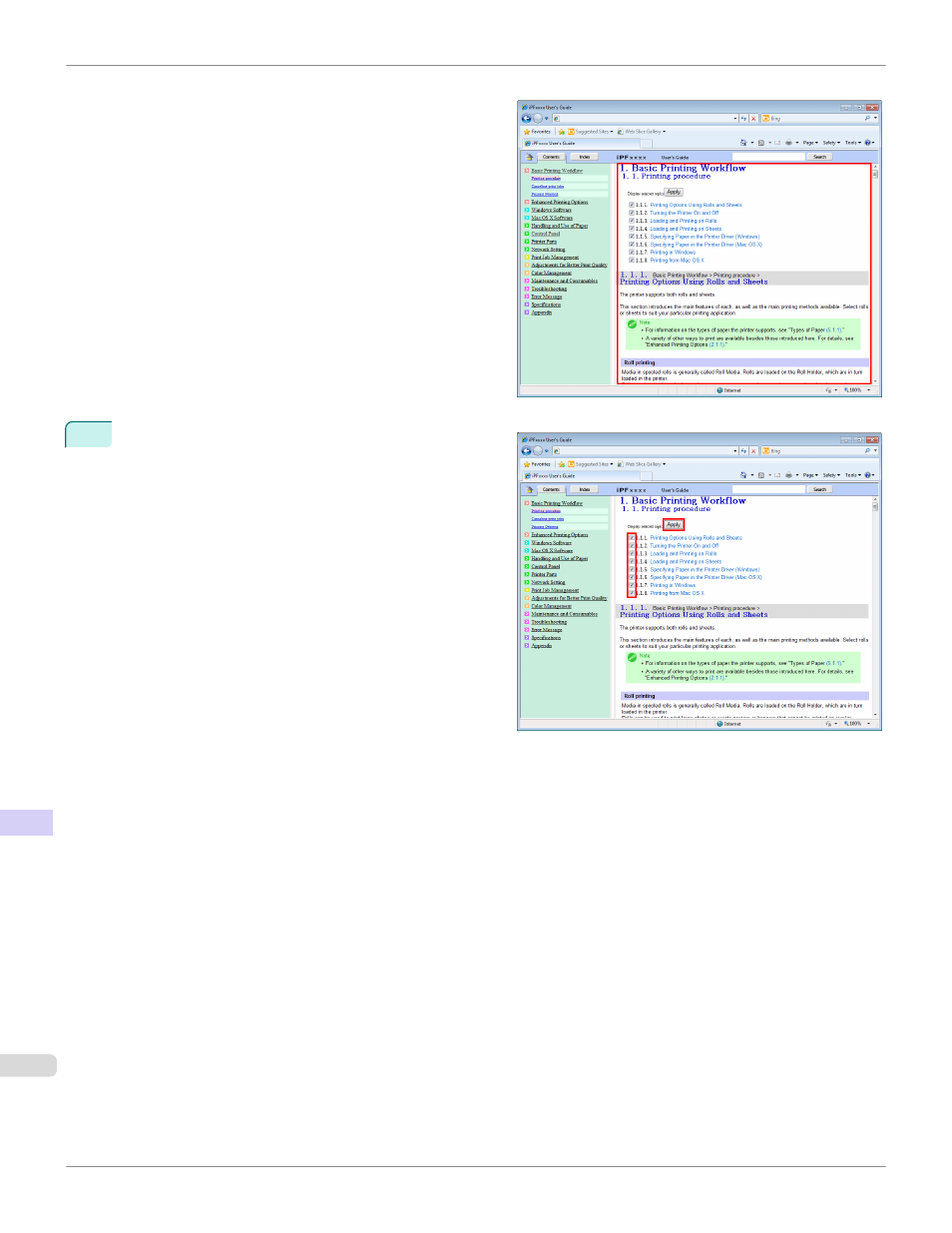
Task: Toggle checkbox 1.1.2 in lower browser window
Action: (632, 546)
